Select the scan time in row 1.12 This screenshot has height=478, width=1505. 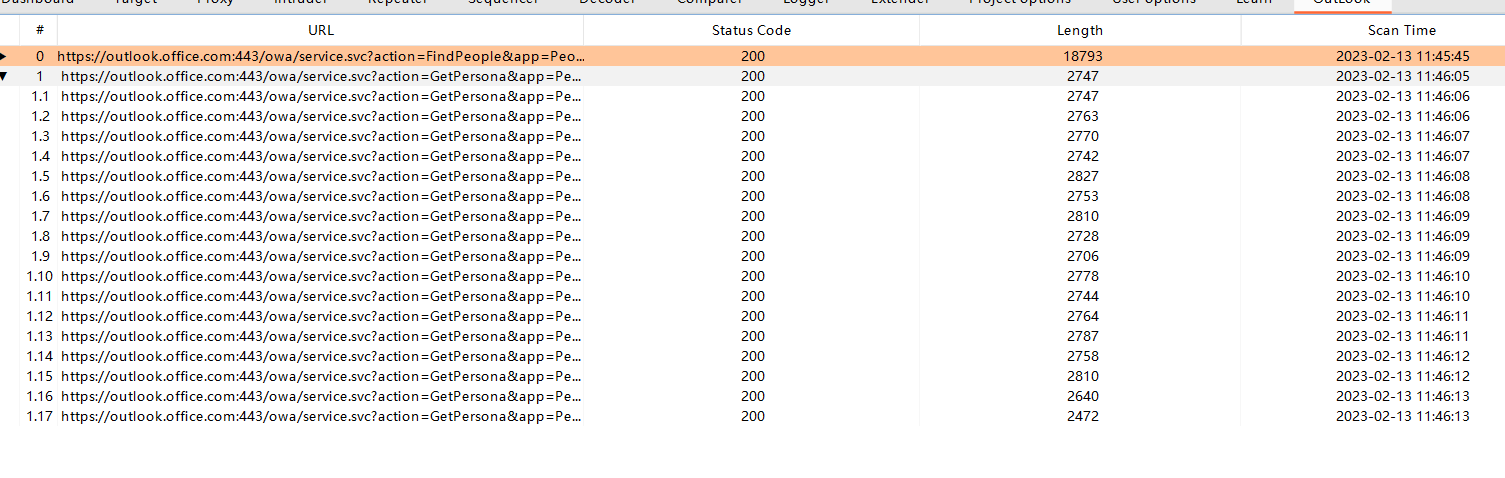(x=1403, y=316)
